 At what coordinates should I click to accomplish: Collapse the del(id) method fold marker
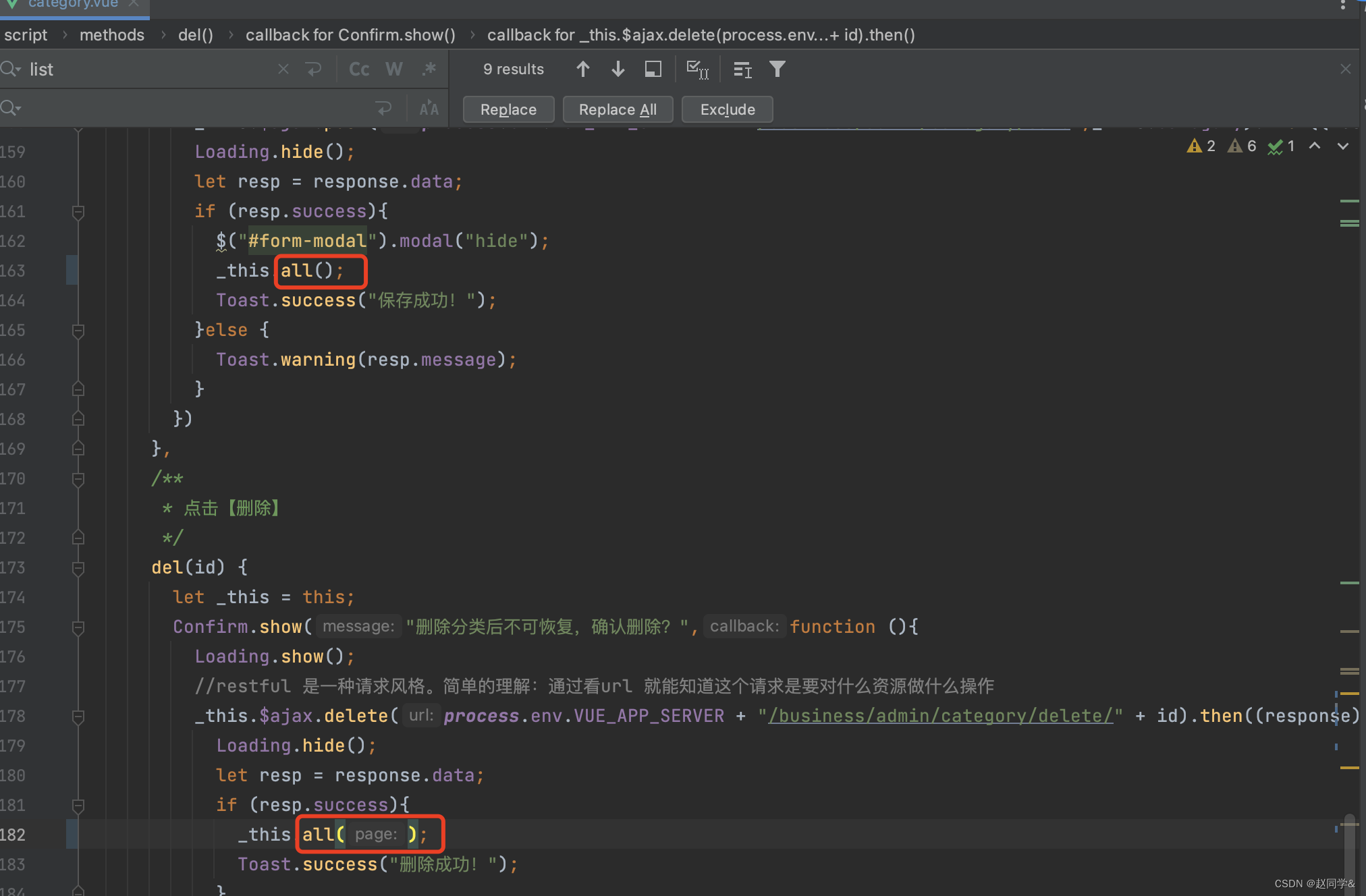(x=78, y=568)
